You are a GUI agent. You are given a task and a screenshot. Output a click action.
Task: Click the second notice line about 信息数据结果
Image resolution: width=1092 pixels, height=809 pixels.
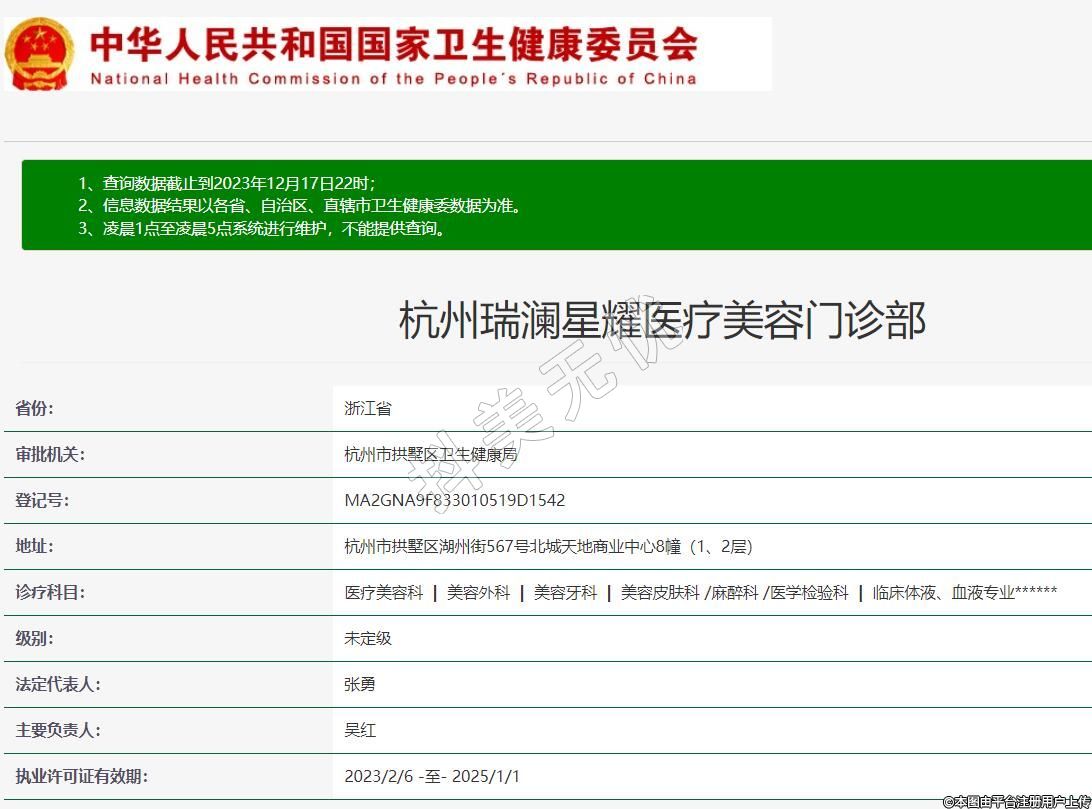[312, 206]
